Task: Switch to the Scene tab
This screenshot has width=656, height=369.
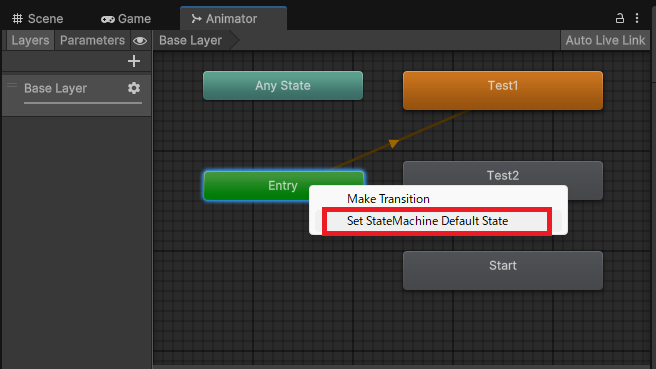Action: (x=38, y=19)
